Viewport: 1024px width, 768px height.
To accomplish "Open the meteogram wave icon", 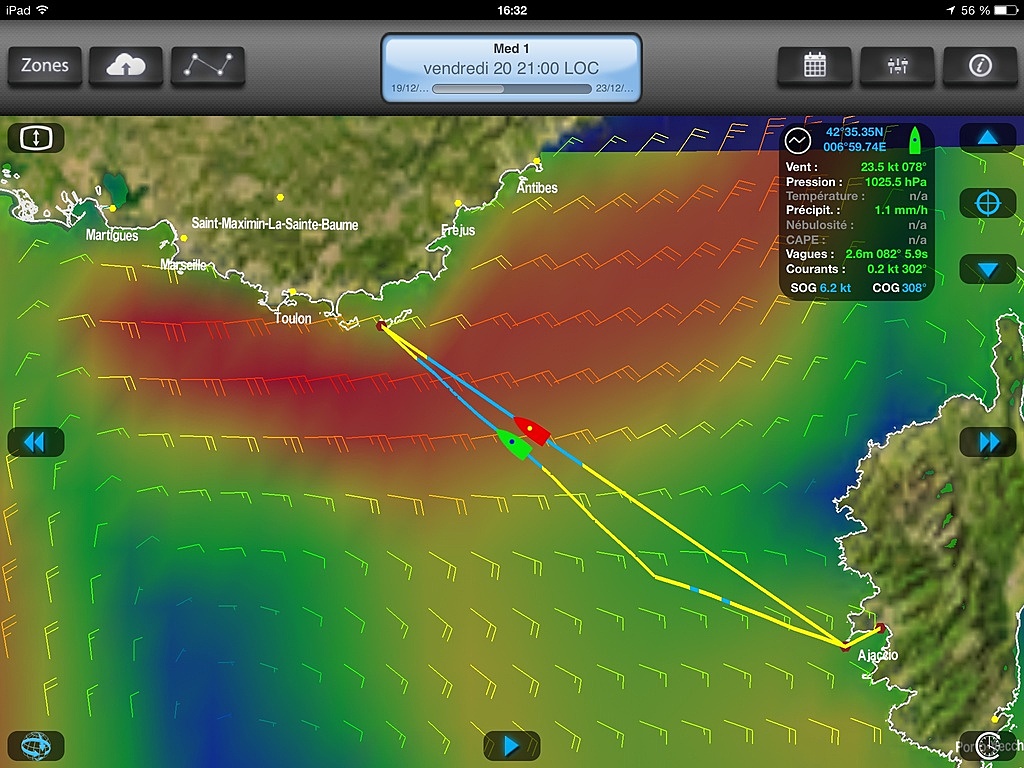I will [x=797, y=140].
